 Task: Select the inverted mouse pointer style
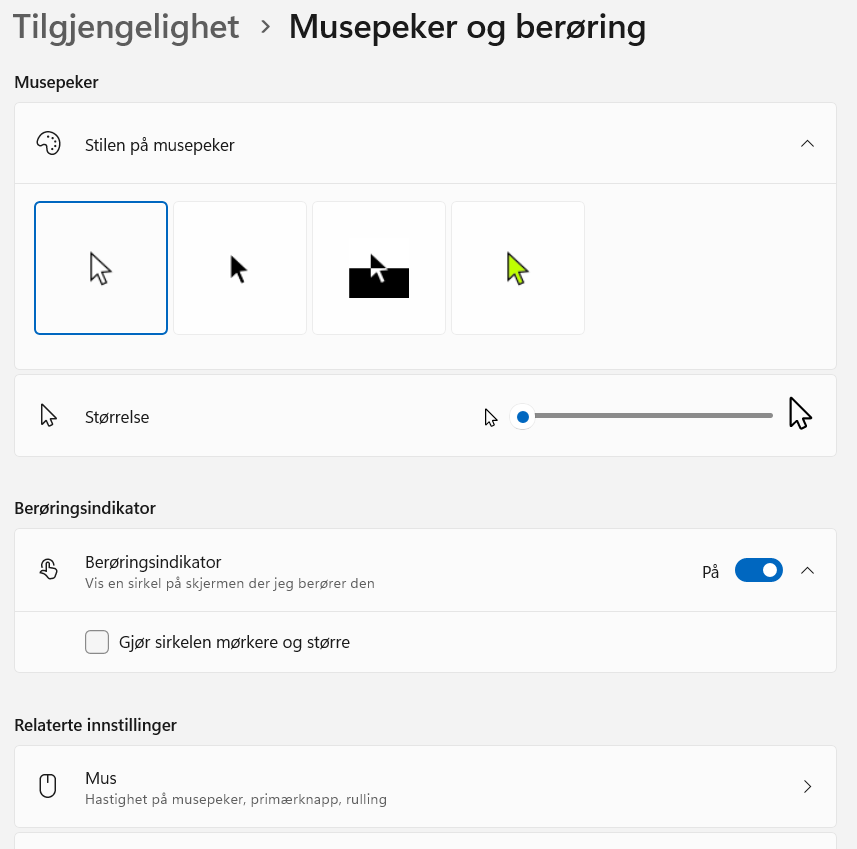(379, 268)
